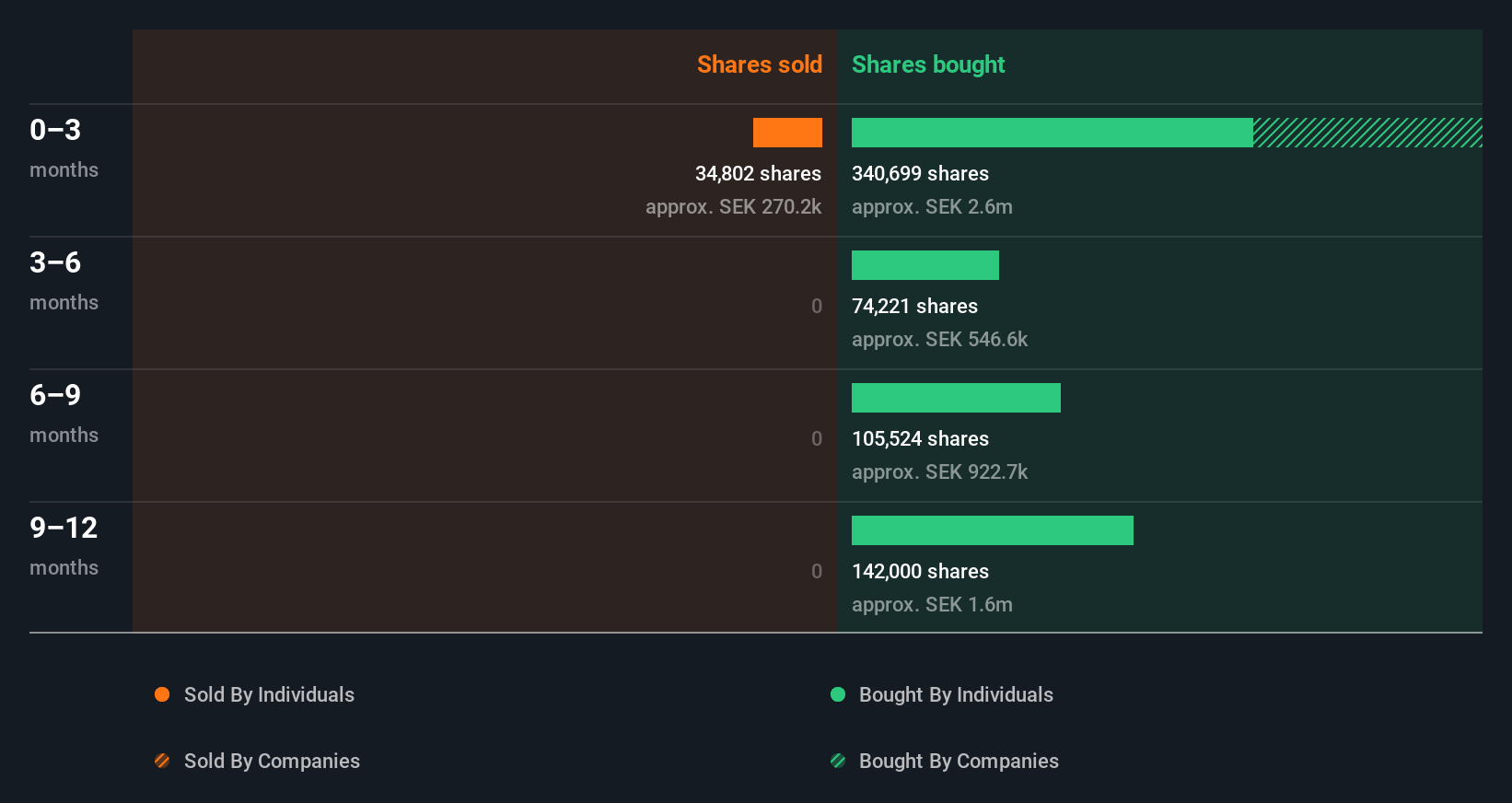Click the approx. SEK 2.6m text
The width and height of the screenshot is (1512, 803).
tap(932, 206)
